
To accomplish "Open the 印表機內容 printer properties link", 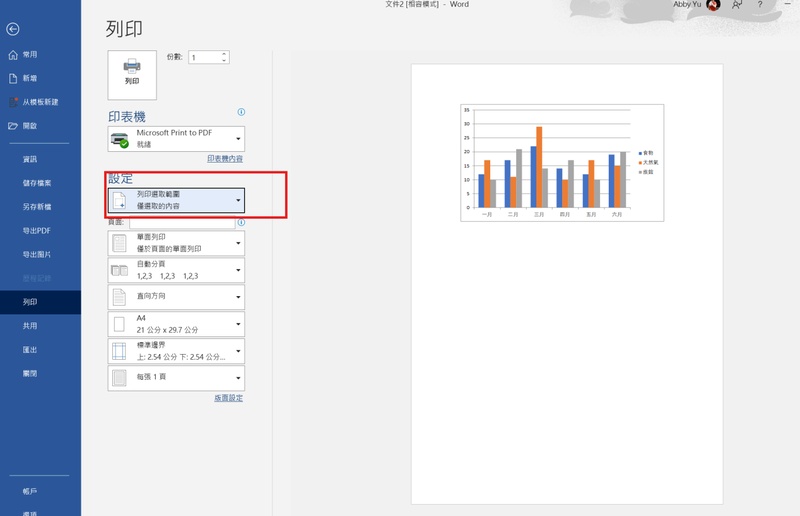I will pos(225,159).
